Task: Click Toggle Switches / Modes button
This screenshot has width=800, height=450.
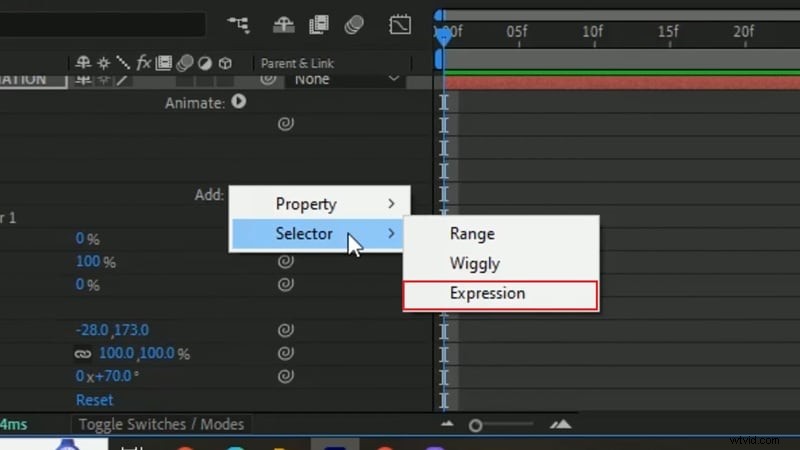Action: 161,424
